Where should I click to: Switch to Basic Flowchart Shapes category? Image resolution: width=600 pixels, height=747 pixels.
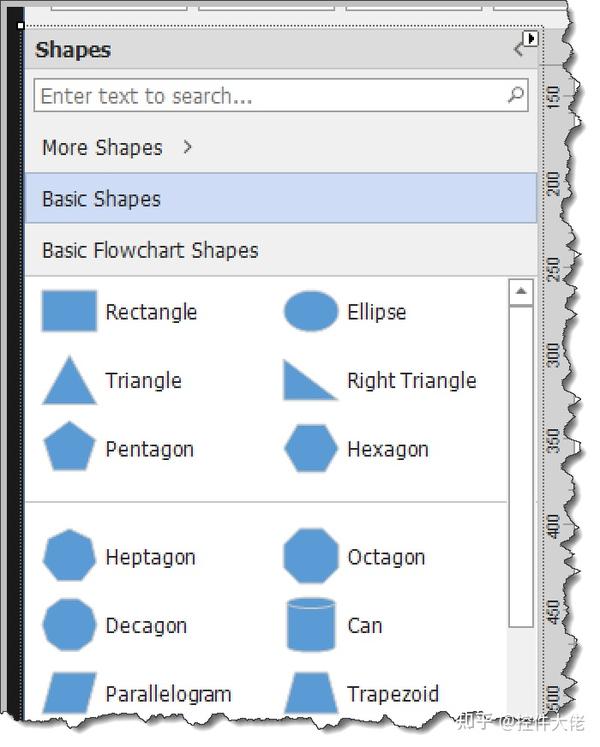280,250
